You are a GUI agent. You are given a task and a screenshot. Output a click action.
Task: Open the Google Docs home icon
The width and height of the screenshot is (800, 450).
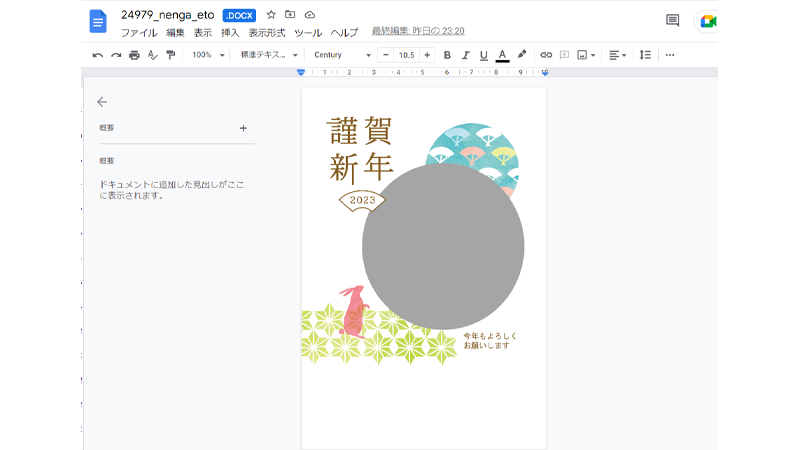98,21
